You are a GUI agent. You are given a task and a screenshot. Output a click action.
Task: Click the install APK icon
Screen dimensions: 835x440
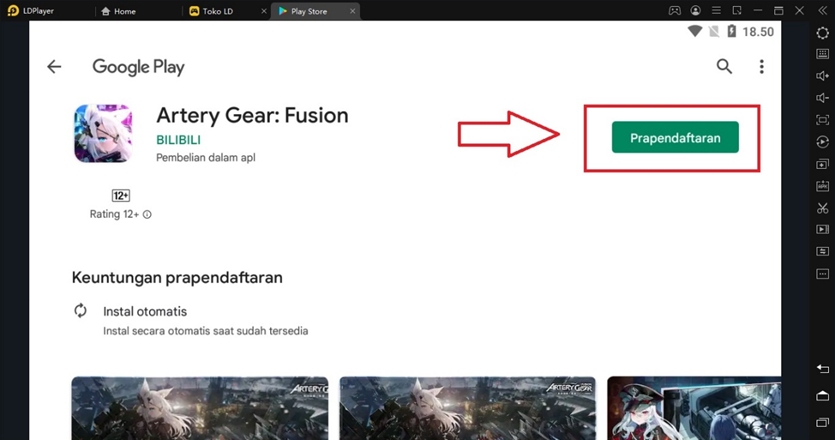click(822, 186)
